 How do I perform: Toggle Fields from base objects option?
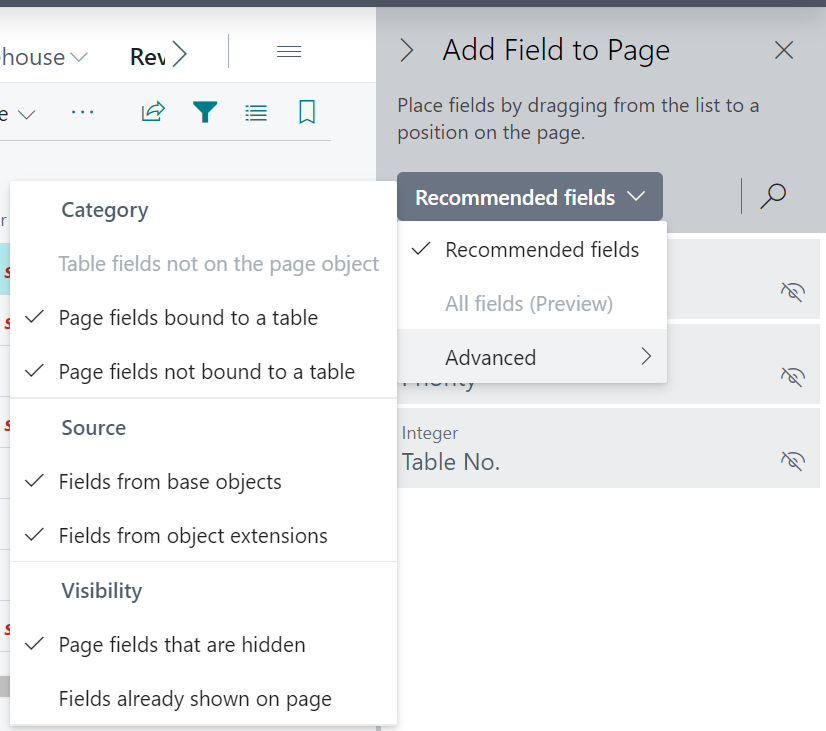pos(170,482)
